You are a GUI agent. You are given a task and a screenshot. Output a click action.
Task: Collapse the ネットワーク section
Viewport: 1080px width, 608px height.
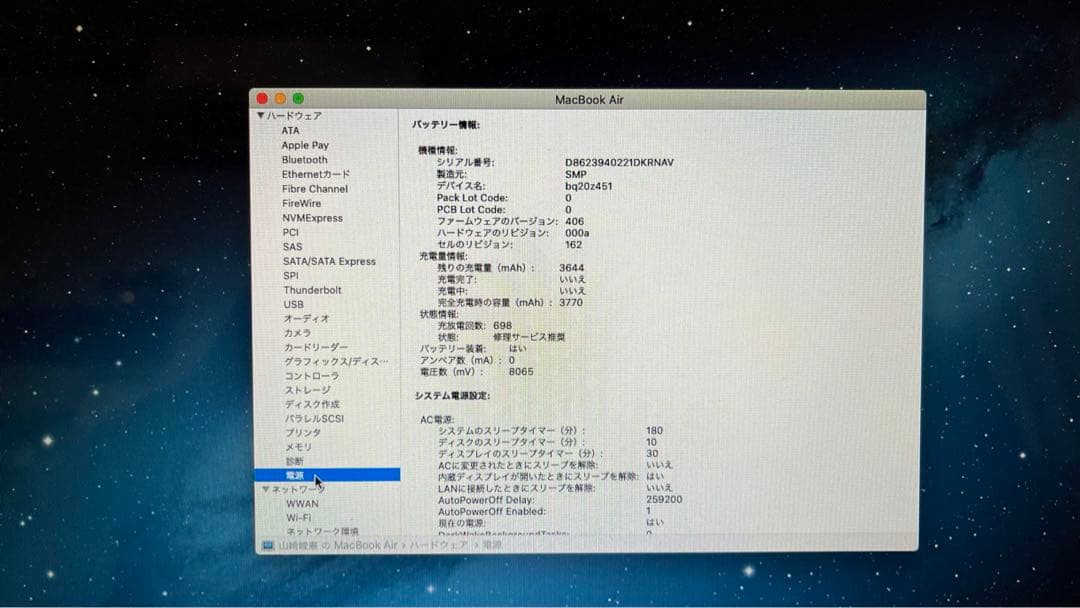[266, 491]
